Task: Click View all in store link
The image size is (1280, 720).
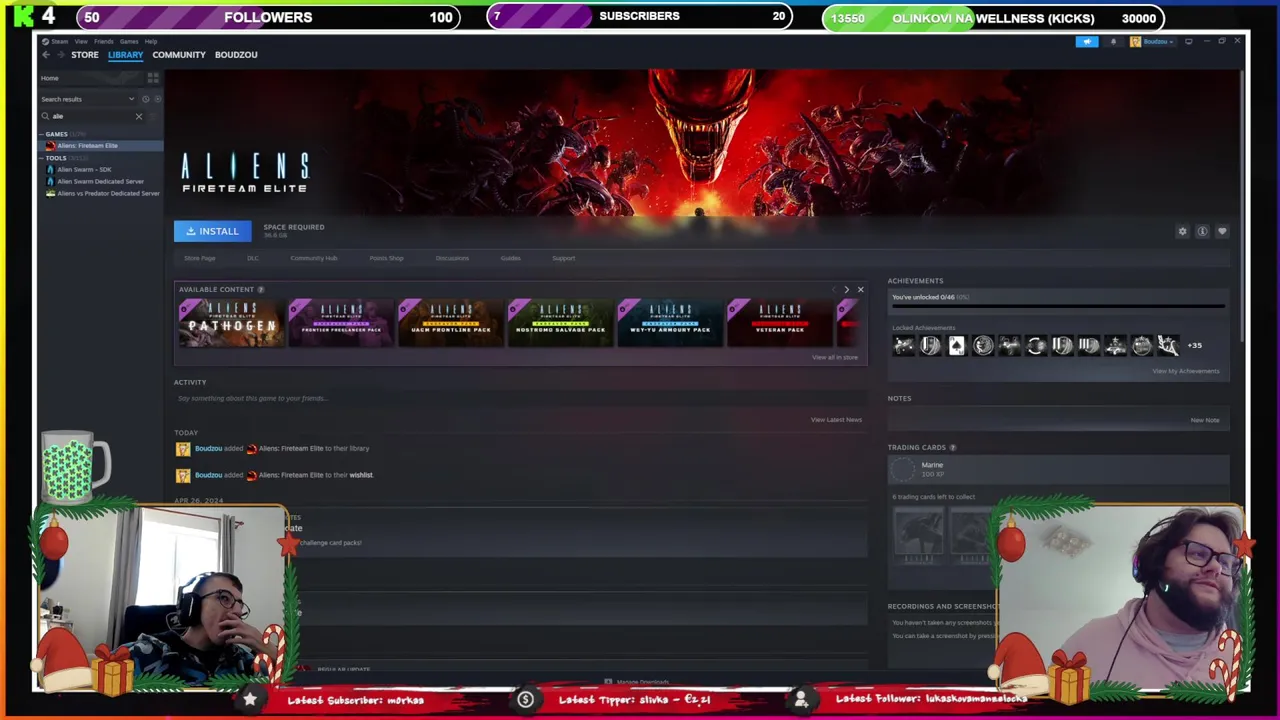Action: click(835, 358)
